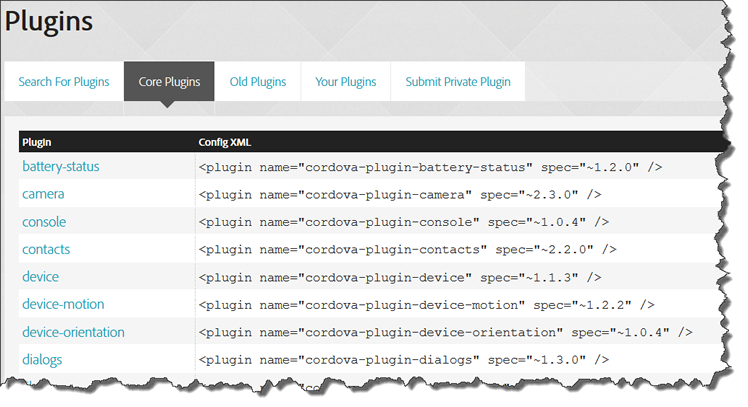Open the Your Plugins tab

[346, 82]
